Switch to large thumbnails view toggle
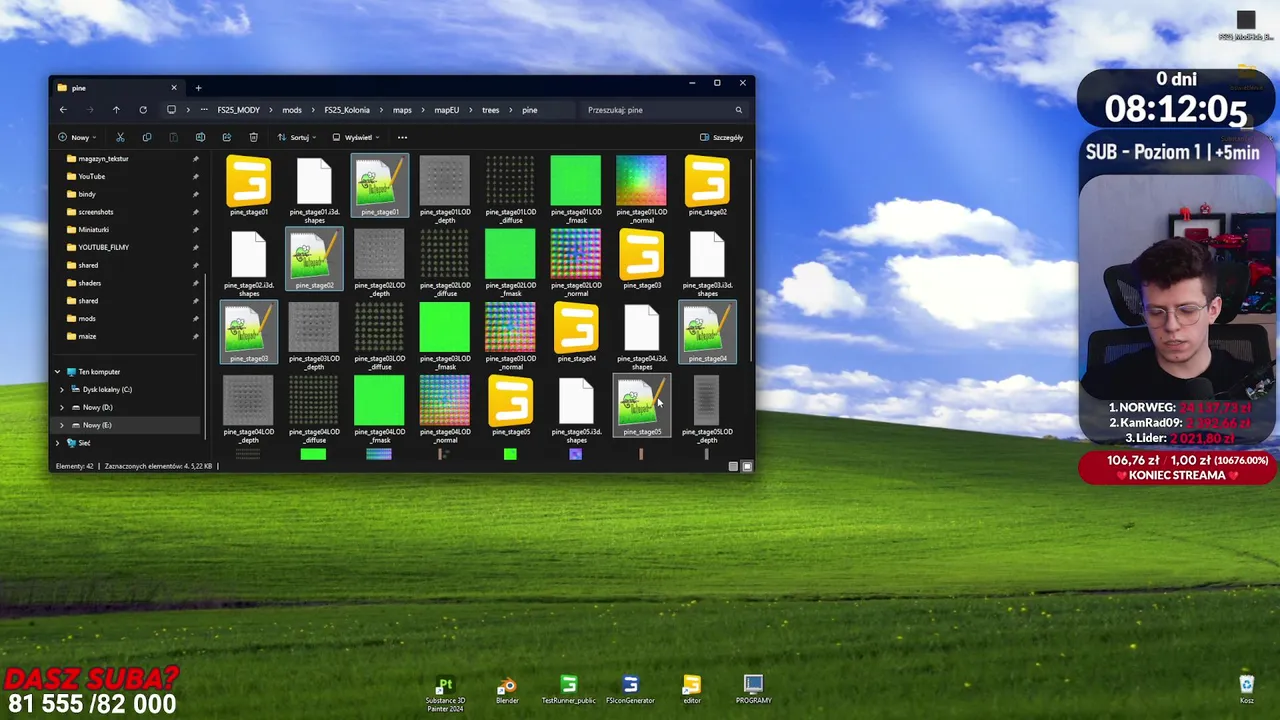 point(746,466)
